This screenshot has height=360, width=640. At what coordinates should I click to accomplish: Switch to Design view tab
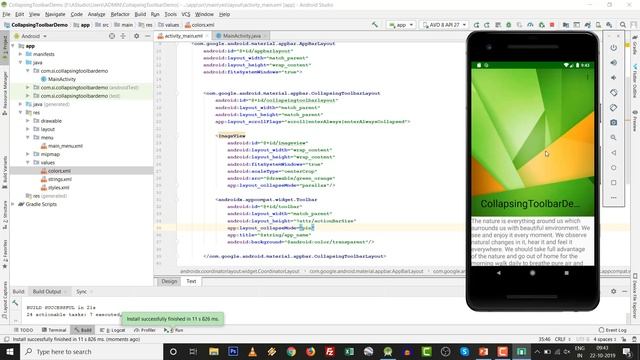point(169,281)
